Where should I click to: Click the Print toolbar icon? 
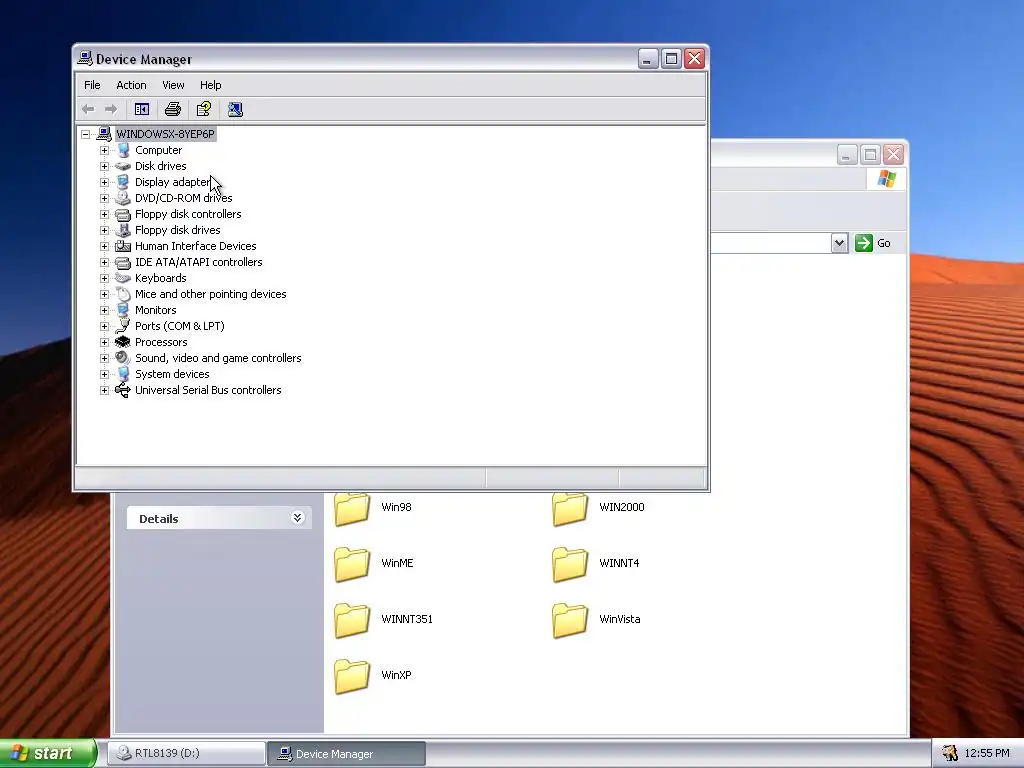[x=173, y=109]
